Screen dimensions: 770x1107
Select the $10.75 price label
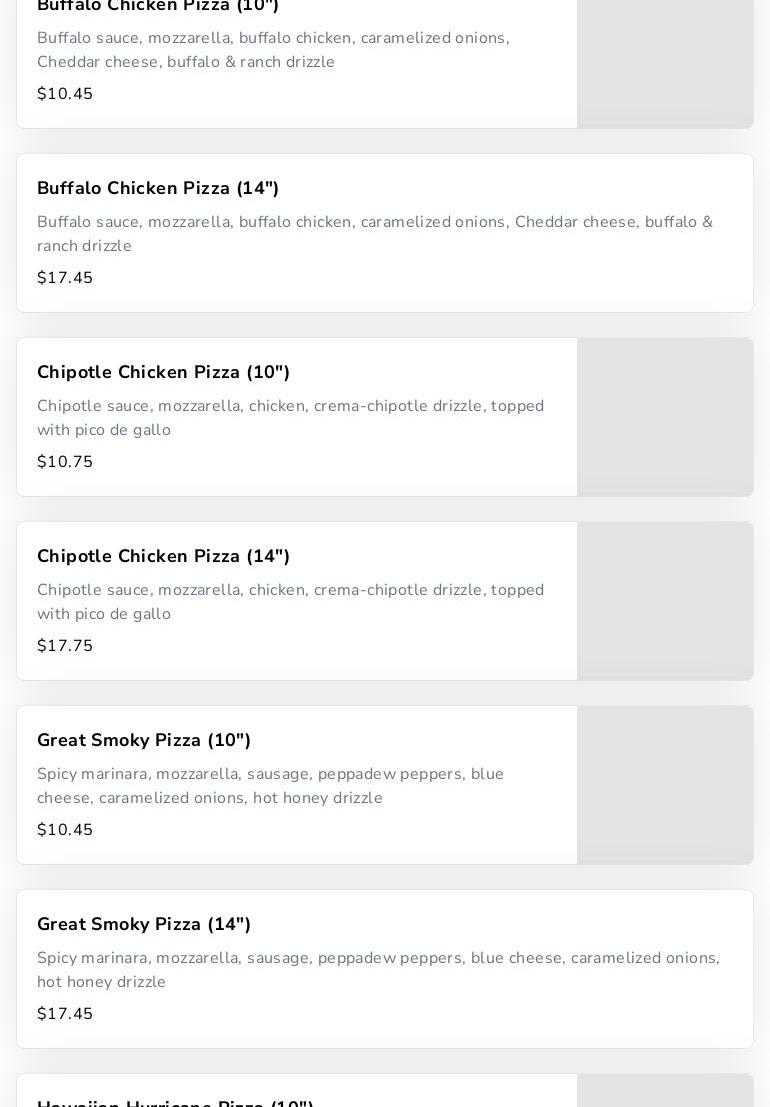tap(65, 462)
